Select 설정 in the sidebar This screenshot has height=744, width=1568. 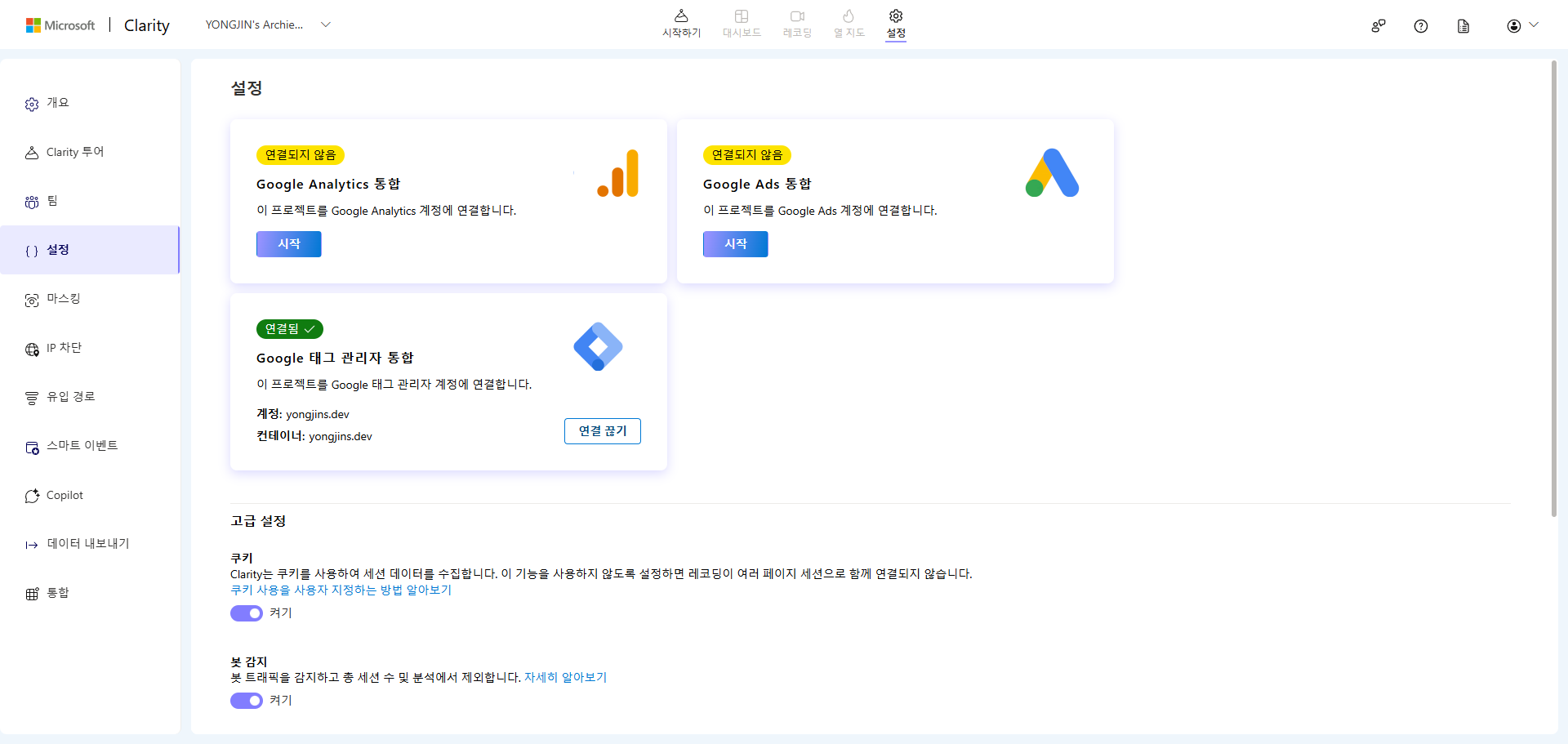[x=90, y=250]
